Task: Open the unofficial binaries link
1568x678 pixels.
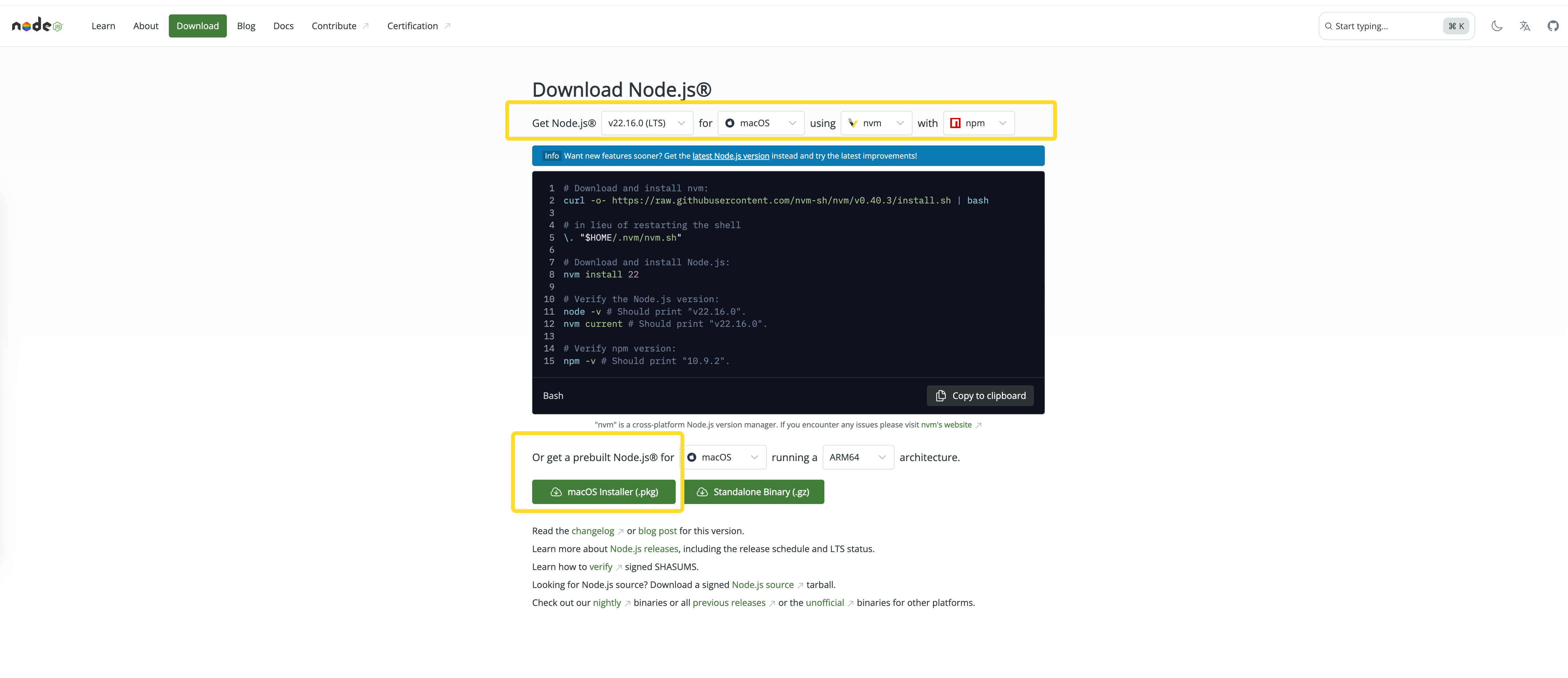Action: (824, 602)
